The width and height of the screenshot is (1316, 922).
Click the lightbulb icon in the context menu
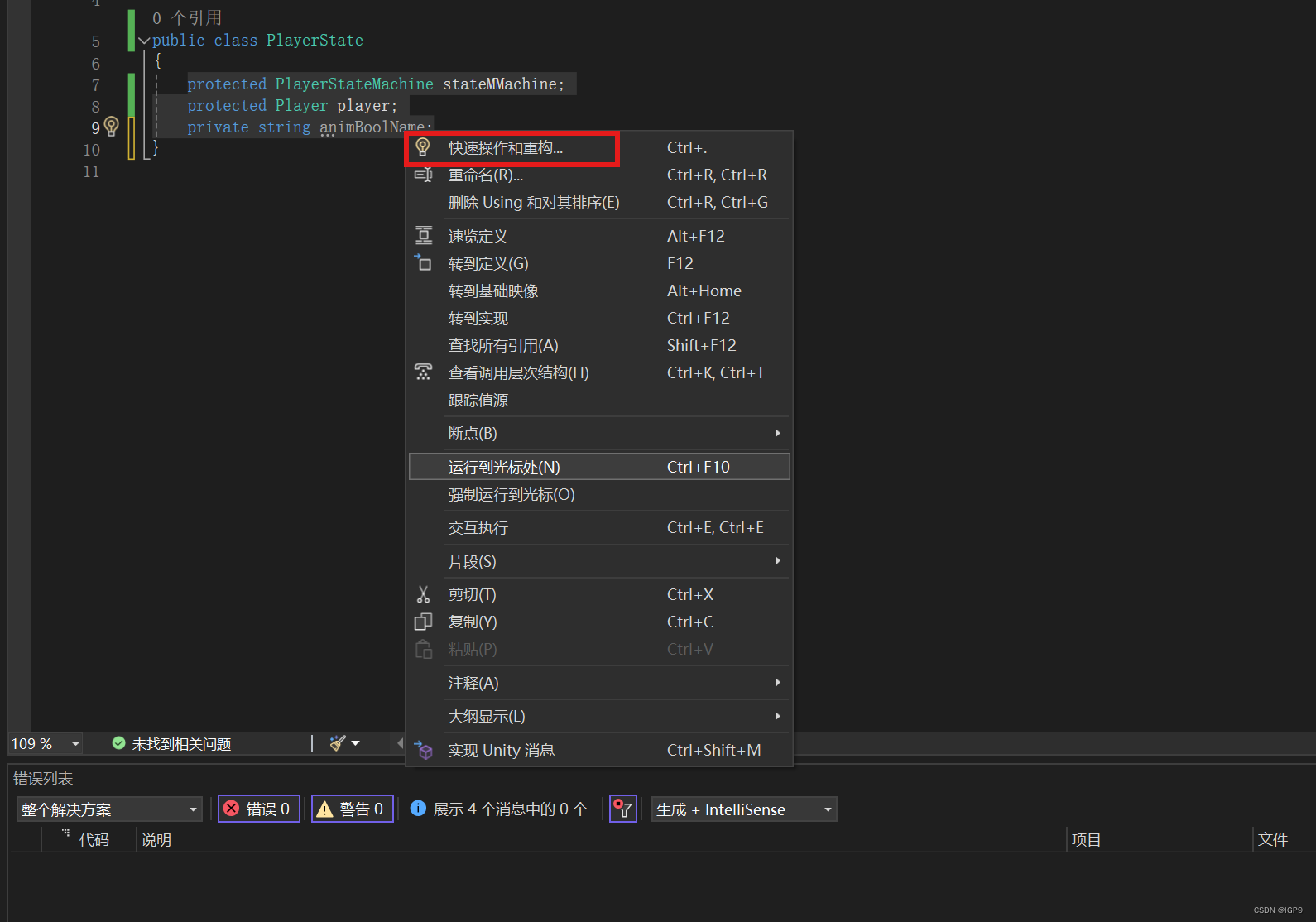[x=423, y=147]
